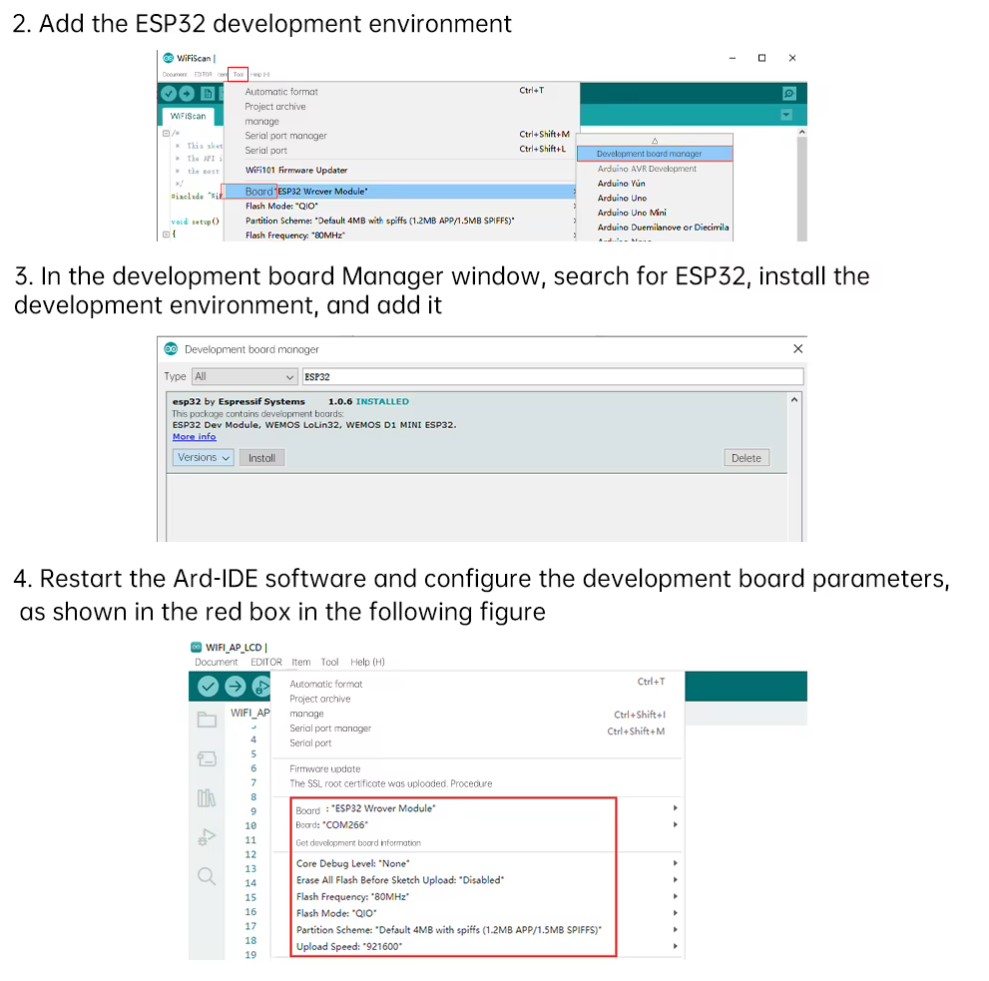Click the Verify checkmark icon in WiFiScan window
The height and width of the screenshot is (981, 989).
[168, 93]
